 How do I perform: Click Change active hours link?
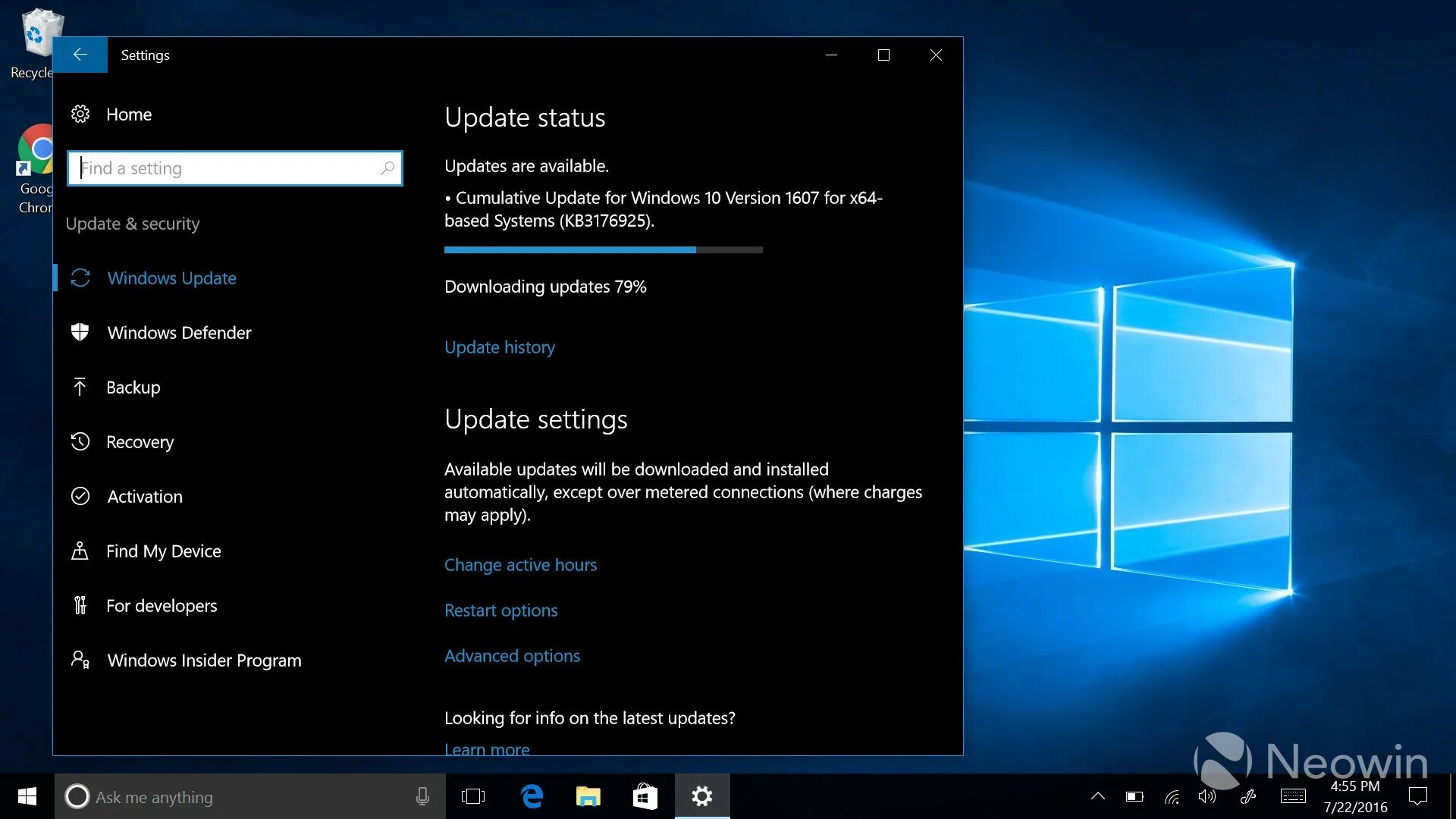[x=520, y=565]
